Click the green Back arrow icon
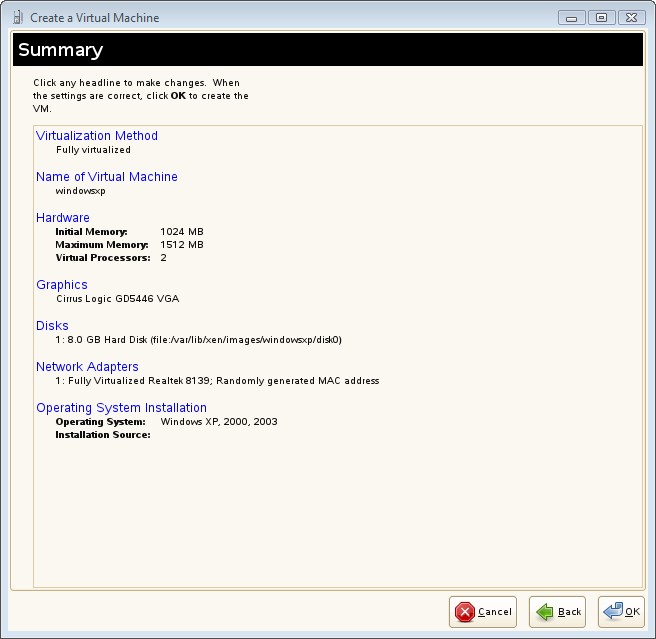The width and height of the screenshot is (656, 639). (544, 612)
